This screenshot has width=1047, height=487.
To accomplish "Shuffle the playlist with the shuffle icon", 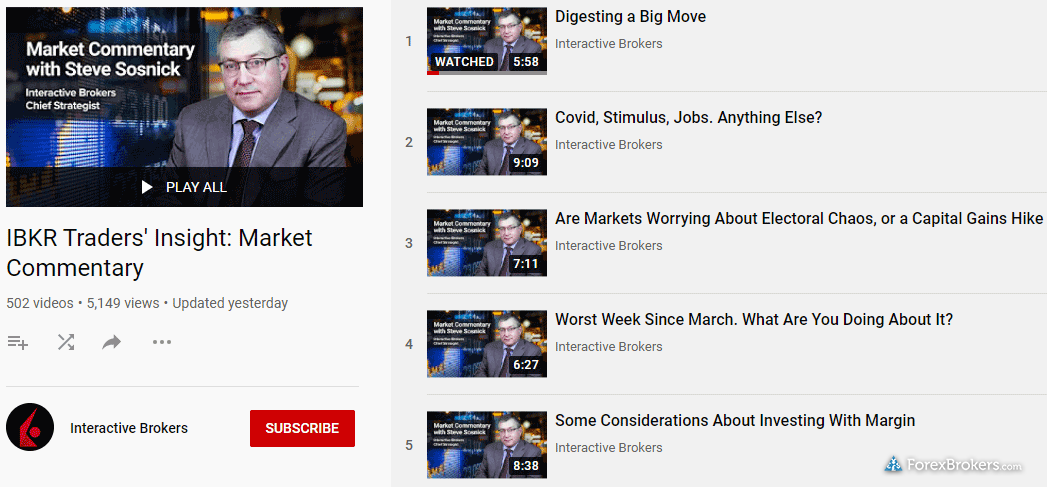I will point(65,343).
